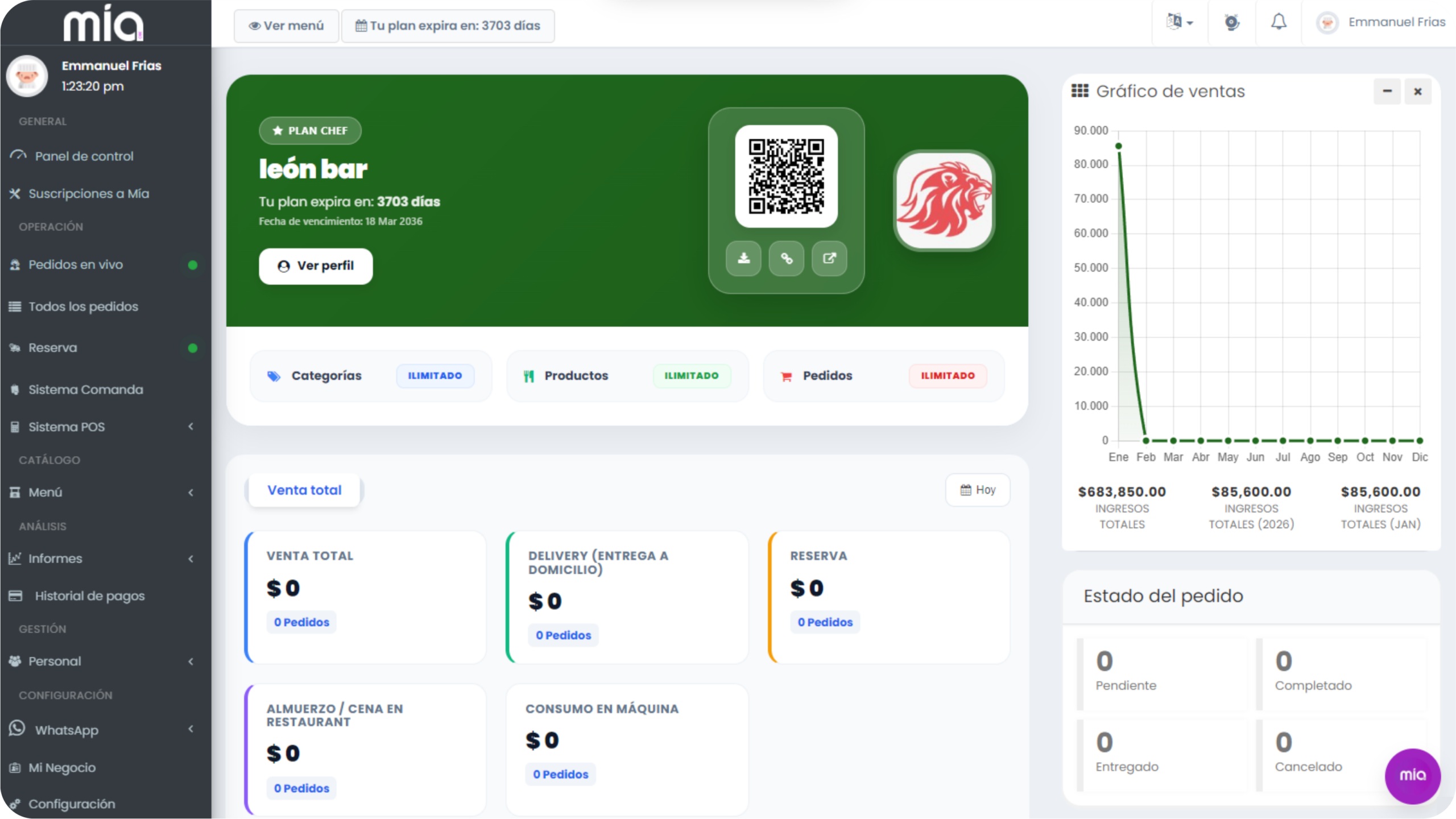
Task: Open Pedidos en vivo from sidebar
Action: pos(76,264)
